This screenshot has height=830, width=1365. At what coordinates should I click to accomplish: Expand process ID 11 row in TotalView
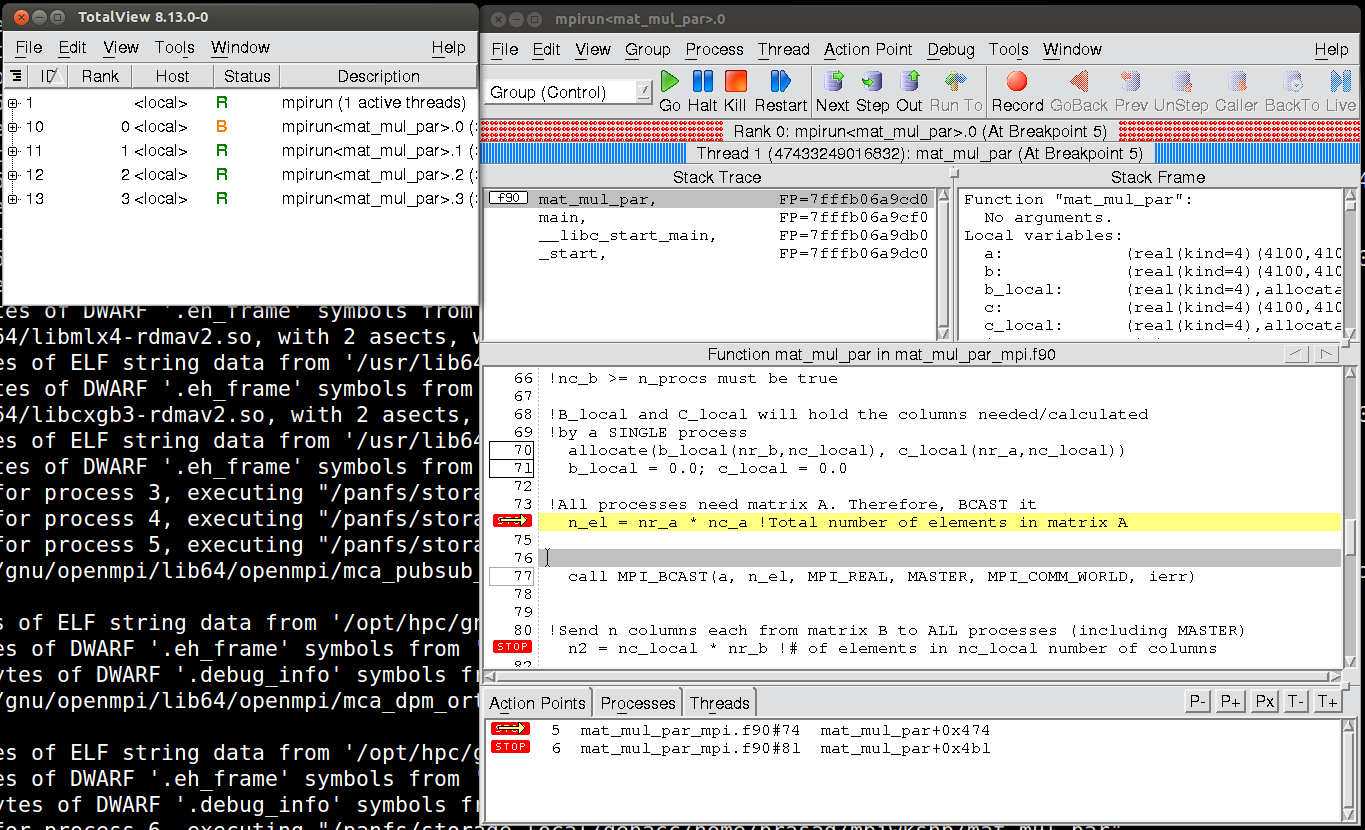point(12,151)
